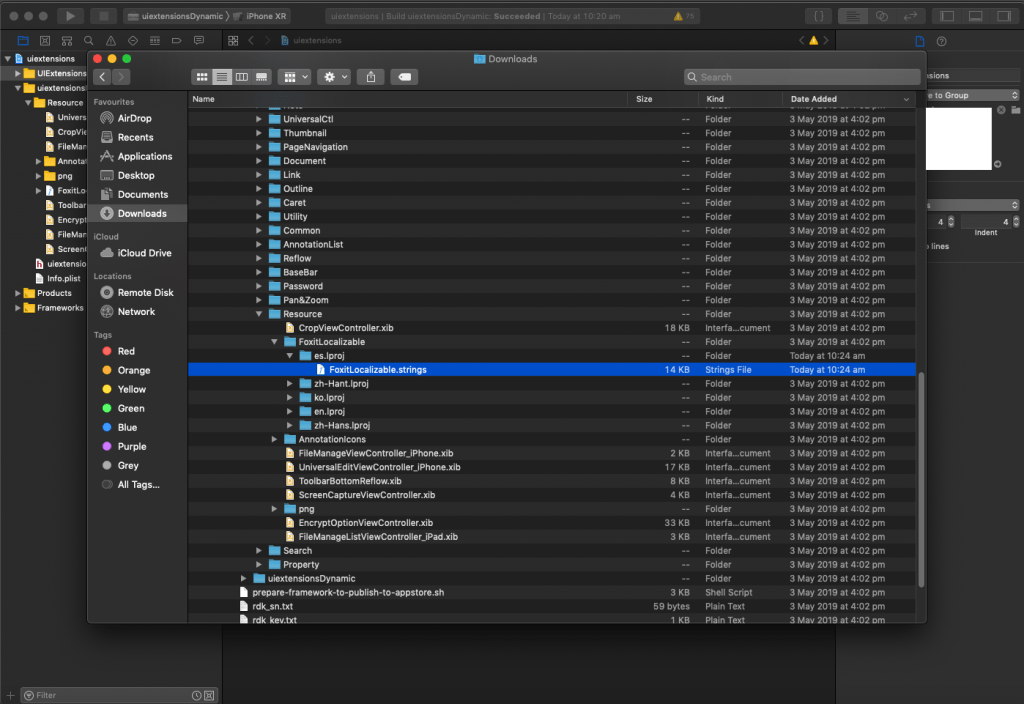Click the Xcode Run (play) button
Image resolution: width=1024 pixels, height=704 pixels.
coord(71,16)
